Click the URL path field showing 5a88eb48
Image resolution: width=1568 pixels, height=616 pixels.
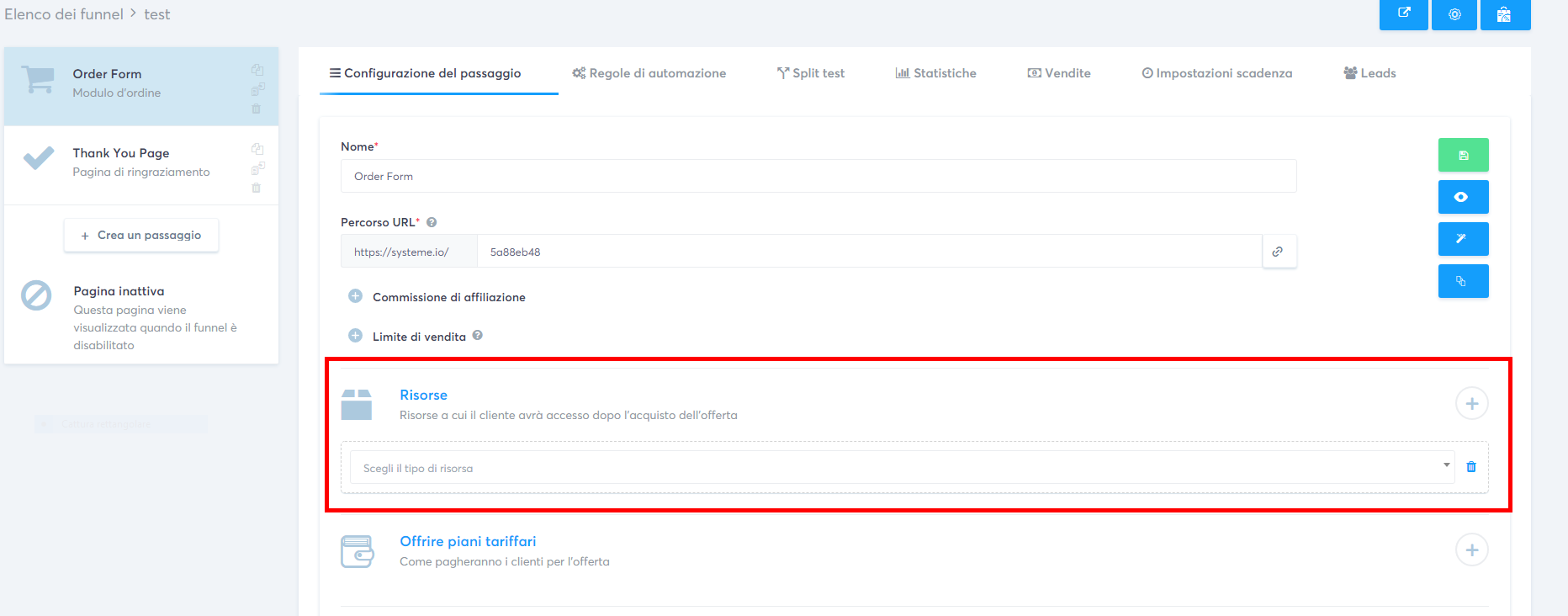[x=870, y=252]
